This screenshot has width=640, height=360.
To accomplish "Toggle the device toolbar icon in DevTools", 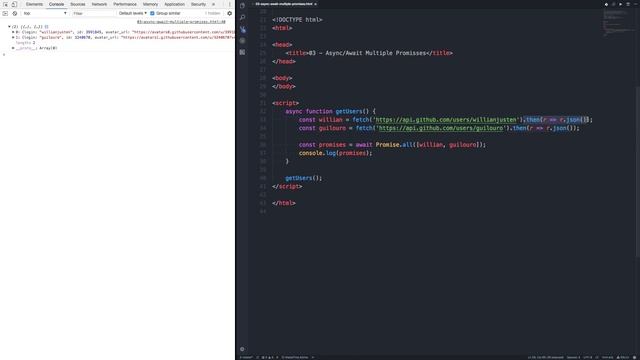I will pyautogui.click(x=14, y=4).
